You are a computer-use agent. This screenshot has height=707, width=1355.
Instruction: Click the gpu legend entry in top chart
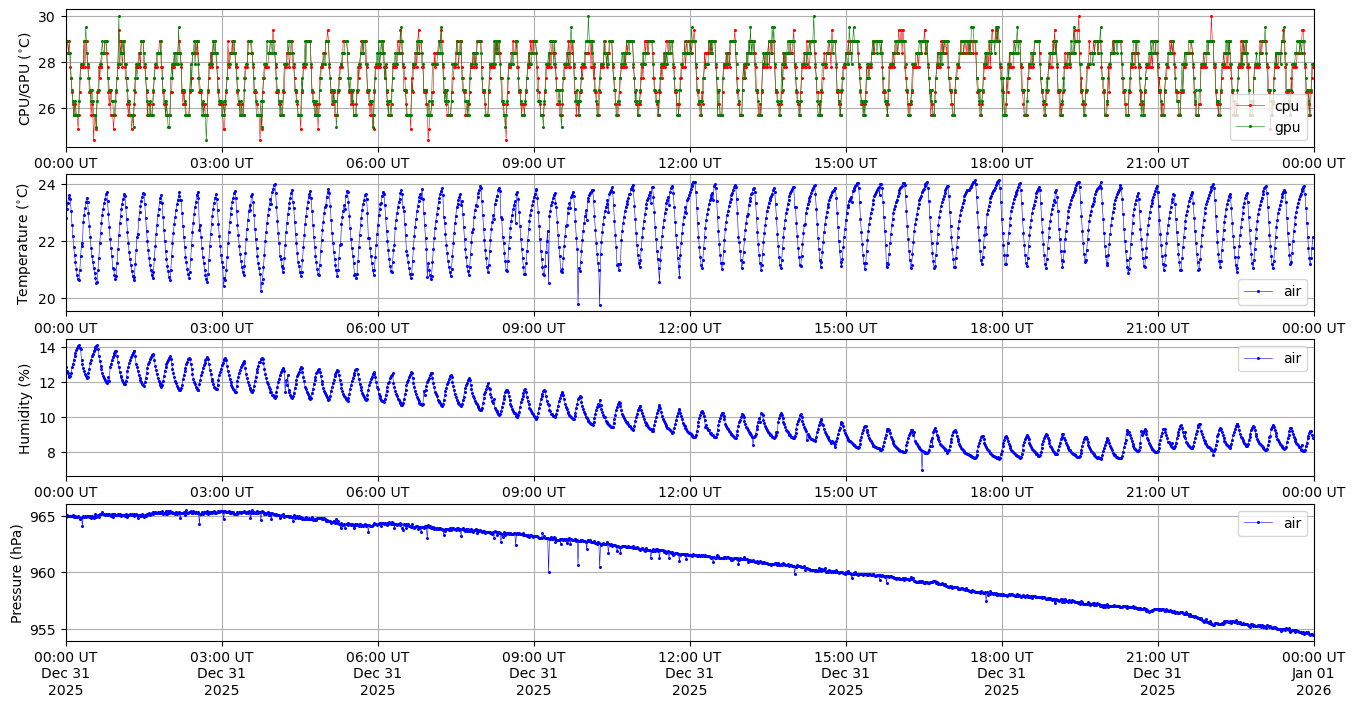[1286, 127]
